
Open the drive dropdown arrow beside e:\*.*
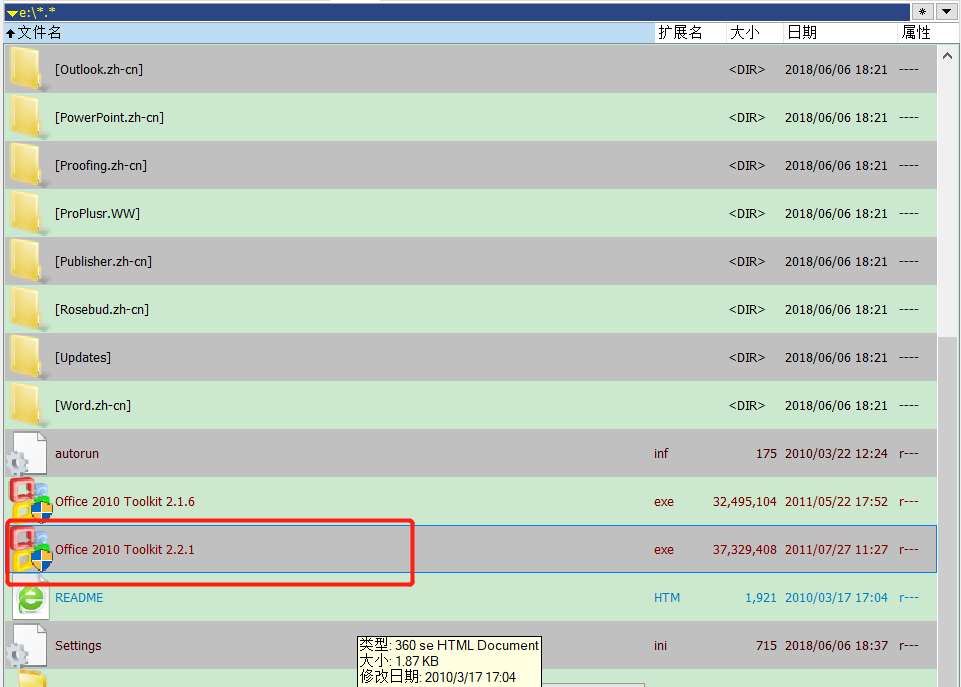click(12, 13)
